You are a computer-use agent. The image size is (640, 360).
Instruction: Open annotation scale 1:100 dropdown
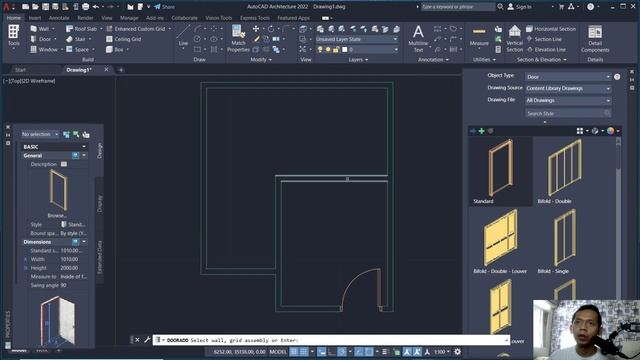point(442,351)
